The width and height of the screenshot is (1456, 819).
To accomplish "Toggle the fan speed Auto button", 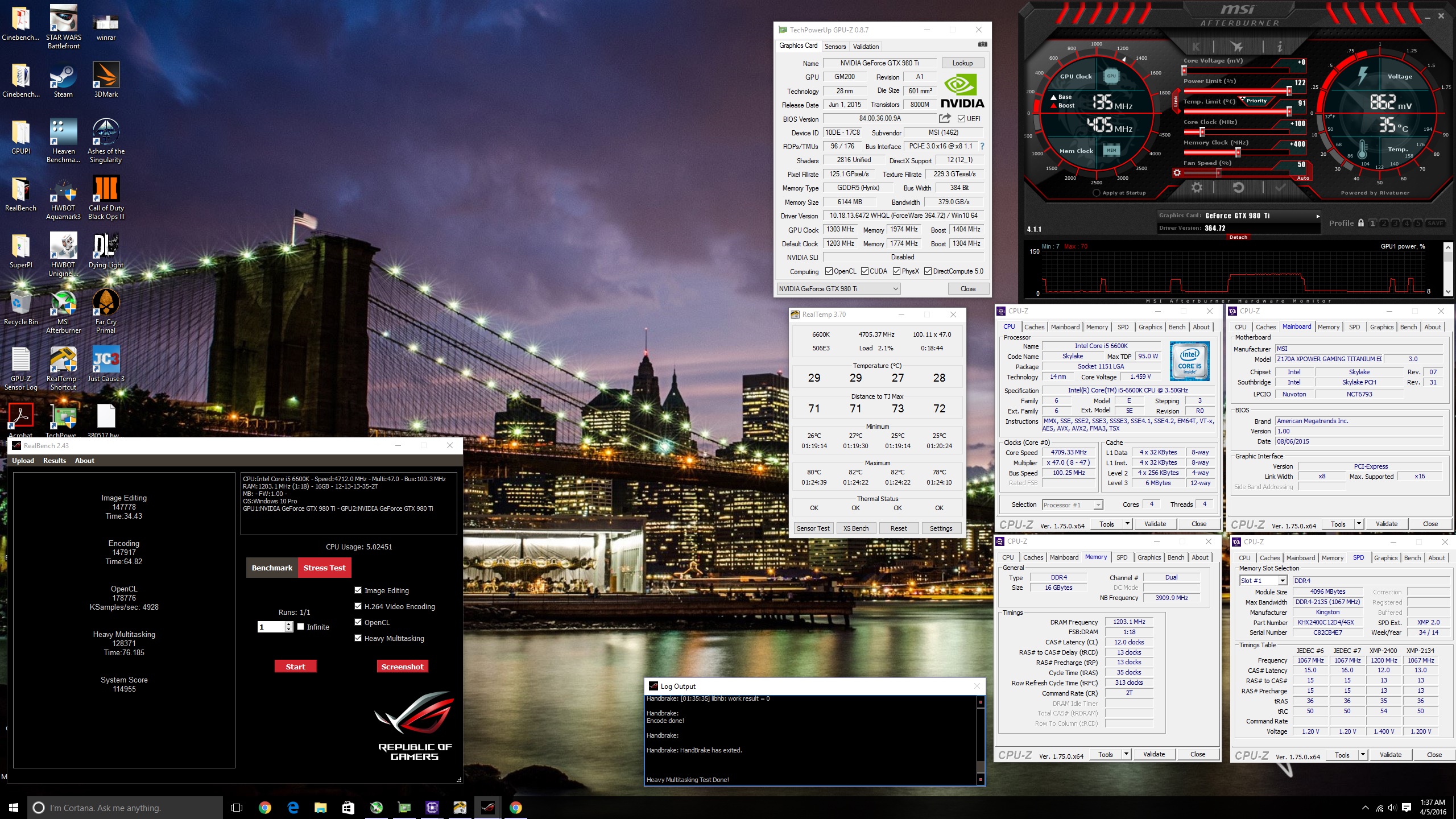I will pyautogui.click(x=1303, y=178).
